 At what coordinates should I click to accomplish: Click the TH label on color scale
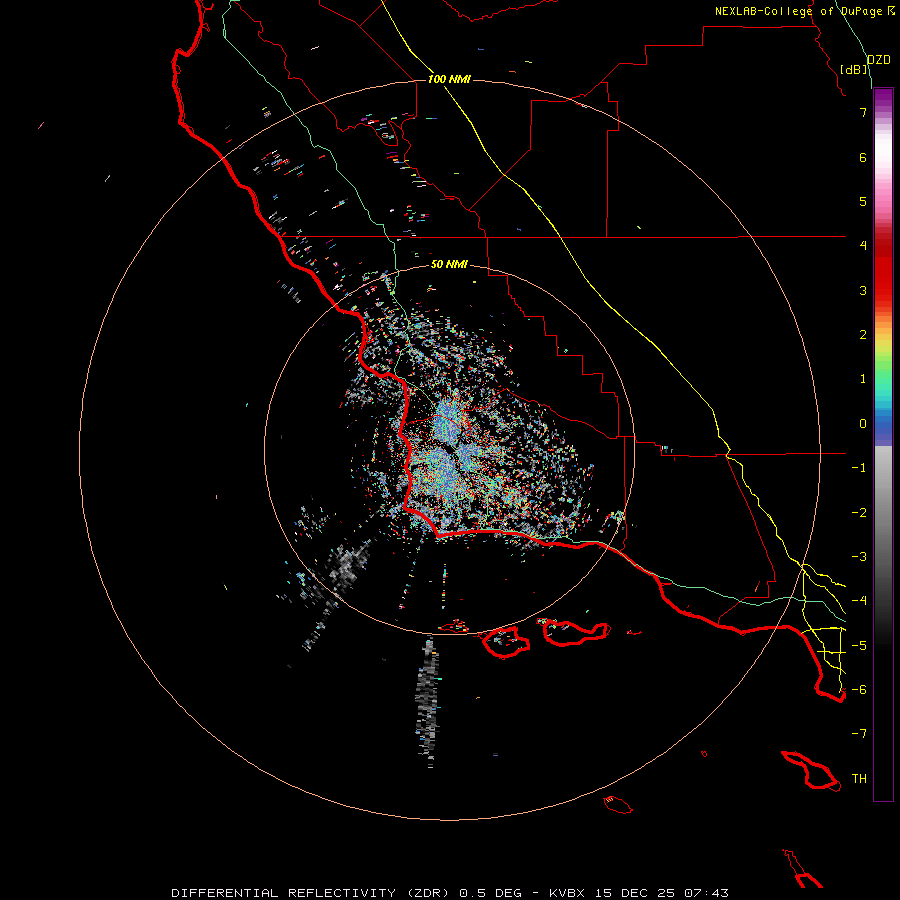859,778
